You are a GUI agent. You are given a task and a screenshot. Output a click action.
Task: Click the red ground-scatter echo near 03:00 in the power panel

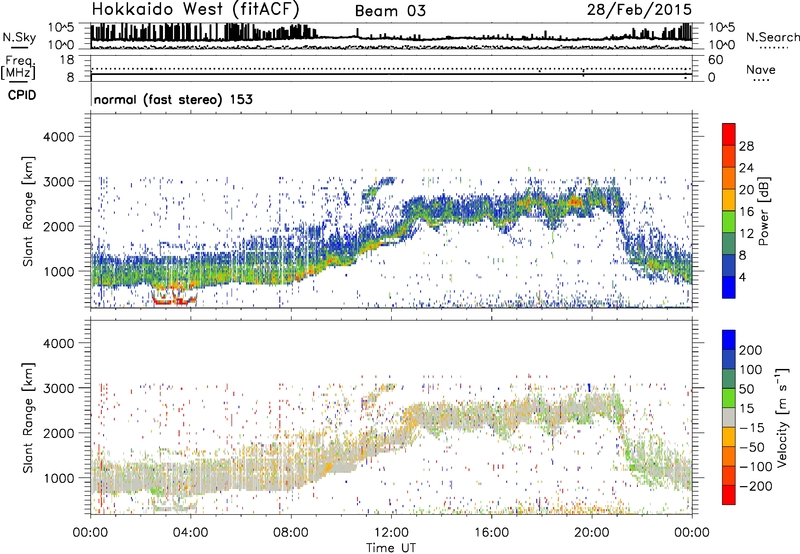click(173, 300)
